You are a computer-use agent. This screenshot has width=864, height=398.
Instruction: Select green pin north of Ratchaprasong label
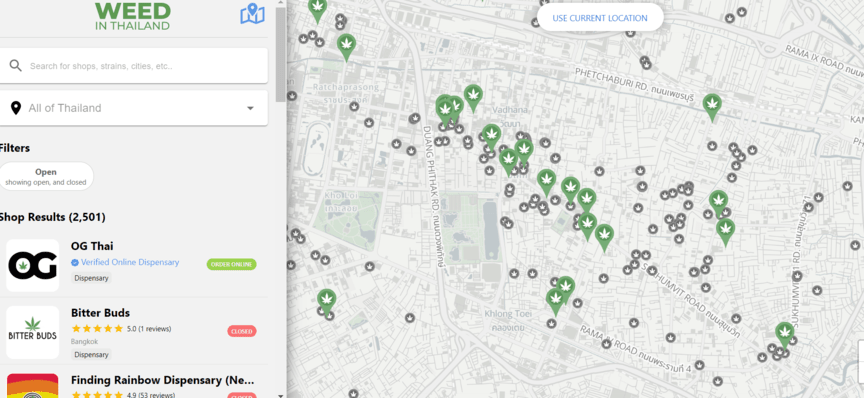[346, 46]
